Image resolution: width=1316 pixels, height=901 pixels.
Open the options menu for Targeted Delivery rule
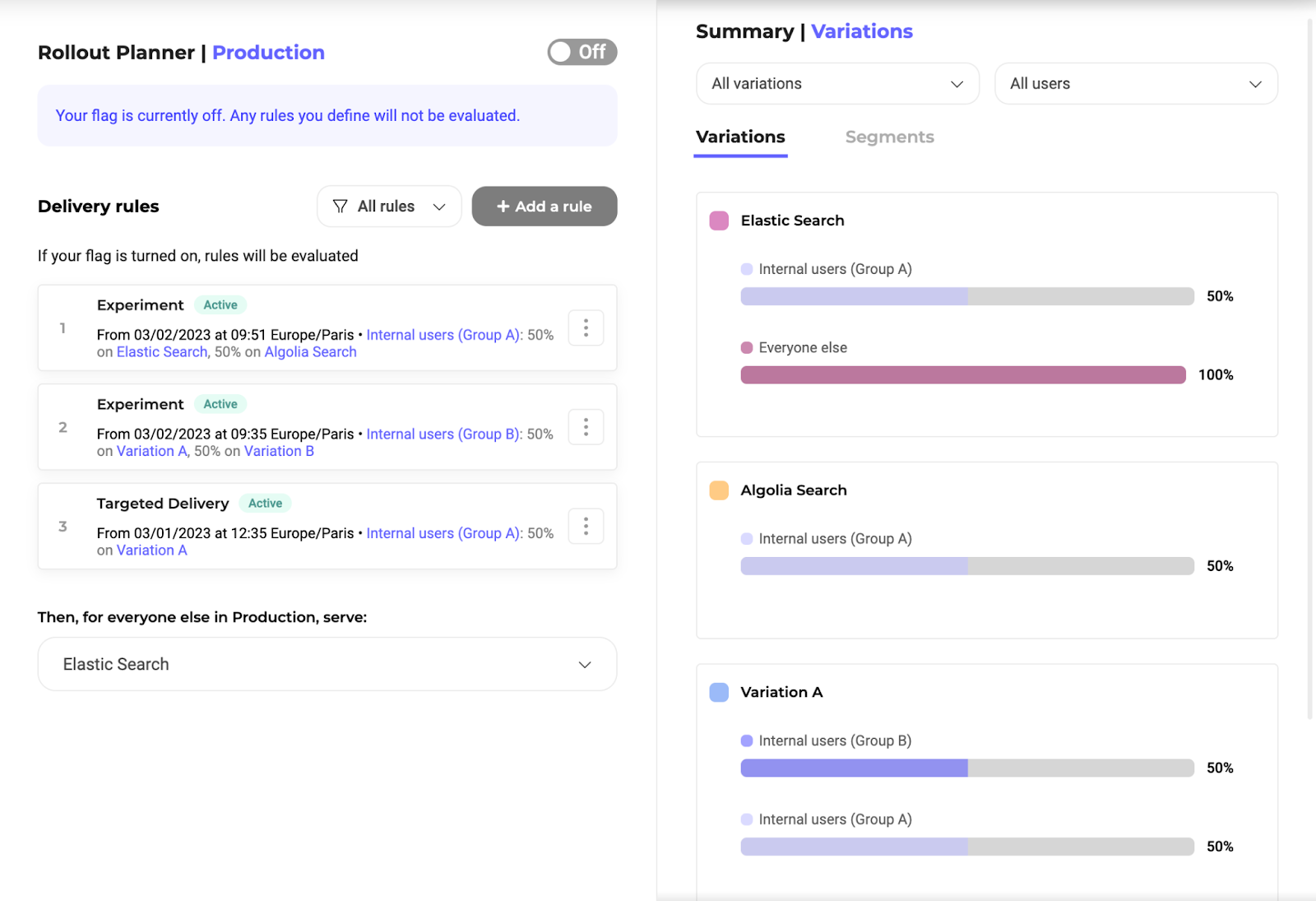click(586, 527)
